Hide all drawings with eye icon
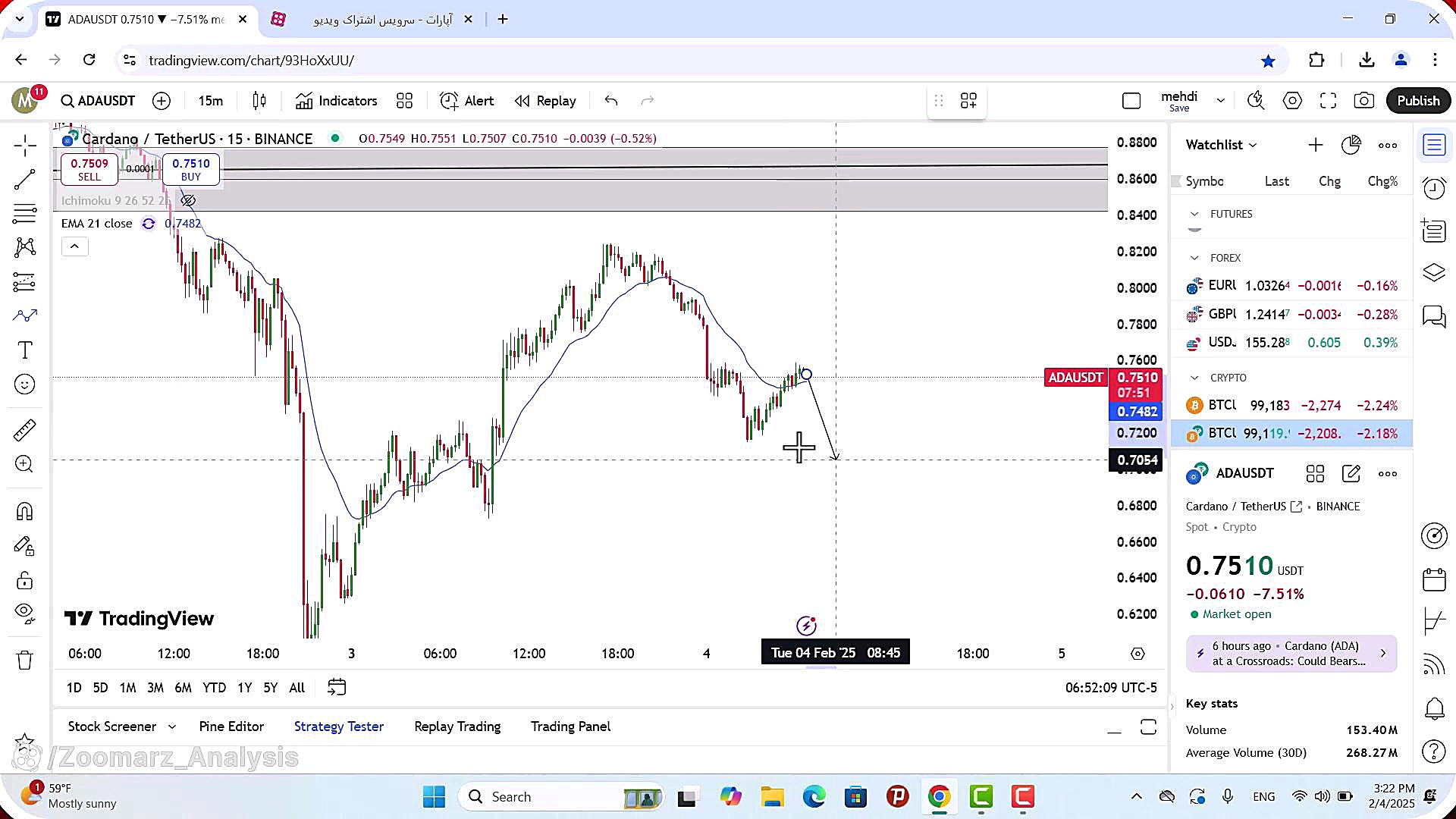The width and height of the screenshot is (1456, 819). point(24,613)
